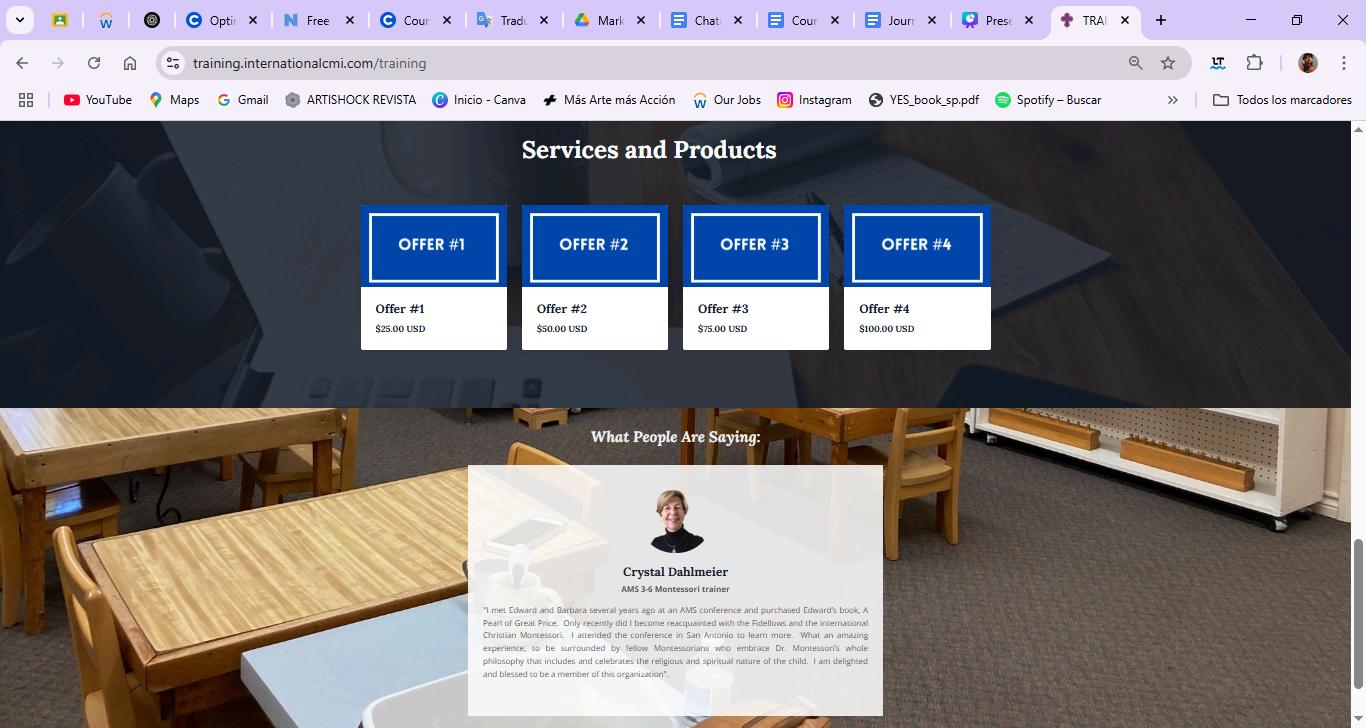This screenshot has width=1366, height=728.
Task: Open the zoom magnifier icon in address bar
Action: [x=1136, y=63]
